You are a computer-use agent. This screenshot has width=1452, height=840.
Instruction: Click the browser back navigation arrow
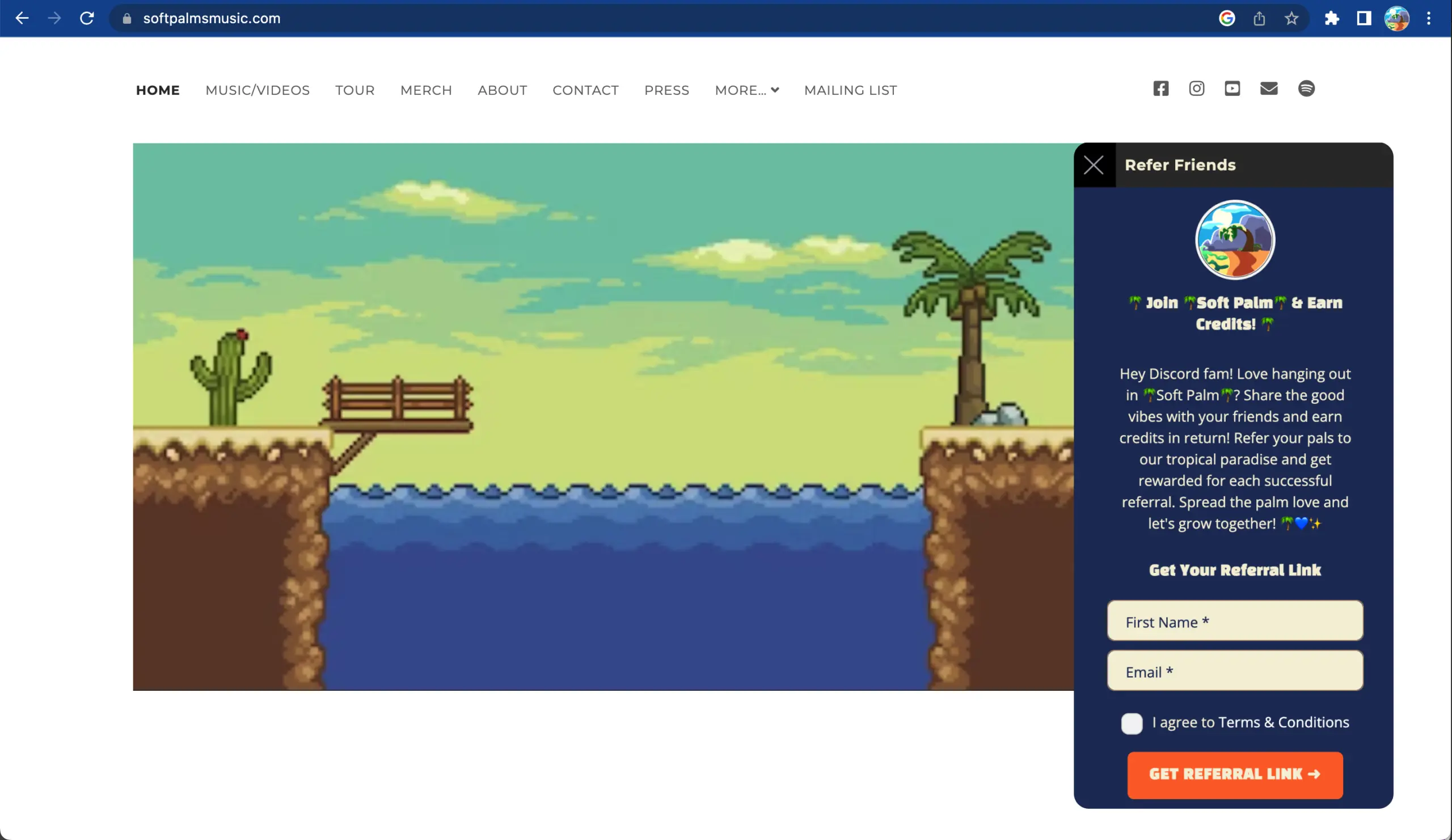point(21,18)
